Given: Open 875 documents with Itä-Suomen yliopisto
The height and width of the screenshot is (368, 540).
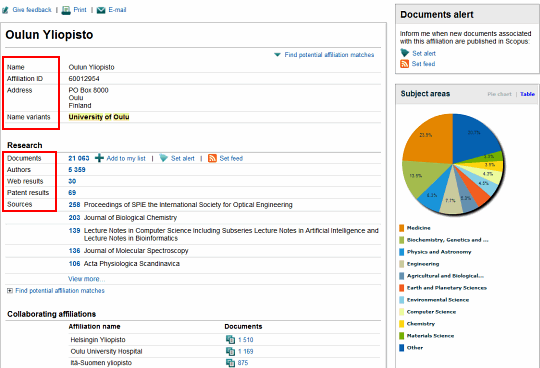Looking at the screenshot, I should pyautogui.click(x=243, y=363).
